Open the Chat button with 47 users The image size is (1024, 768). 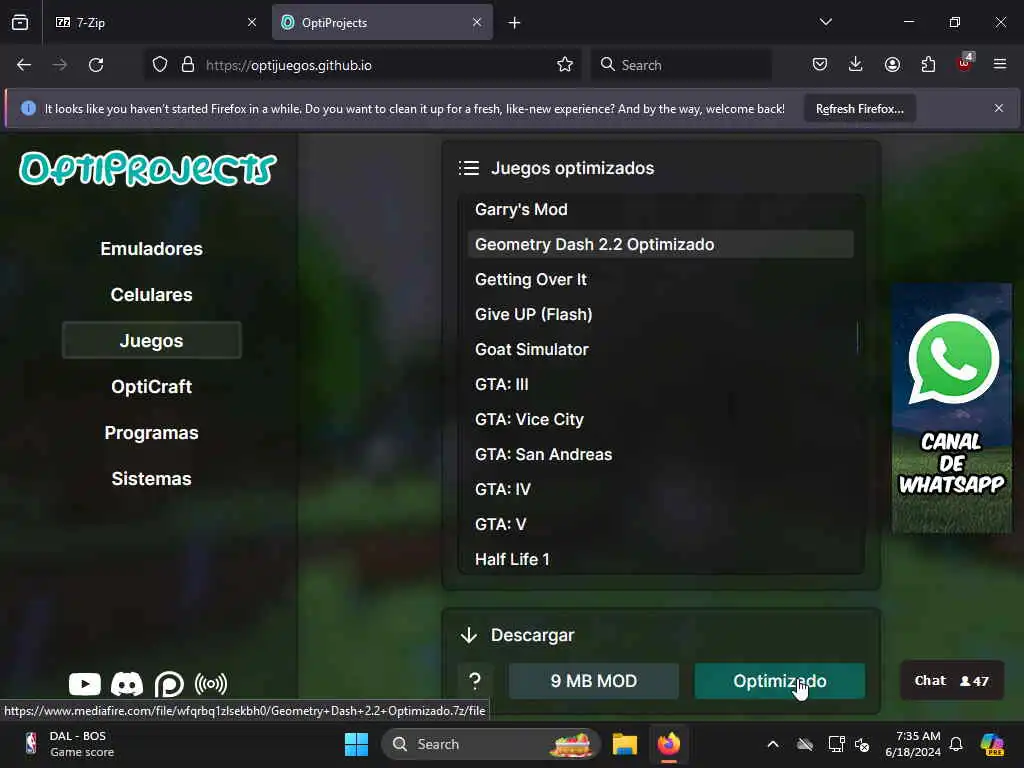coord(952,680)
